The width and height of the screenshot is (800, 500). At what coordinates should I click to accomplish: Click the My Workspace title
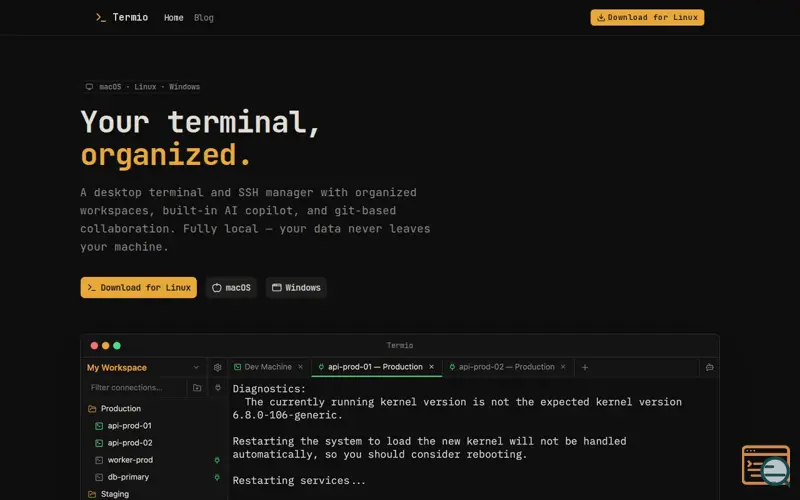117,367
